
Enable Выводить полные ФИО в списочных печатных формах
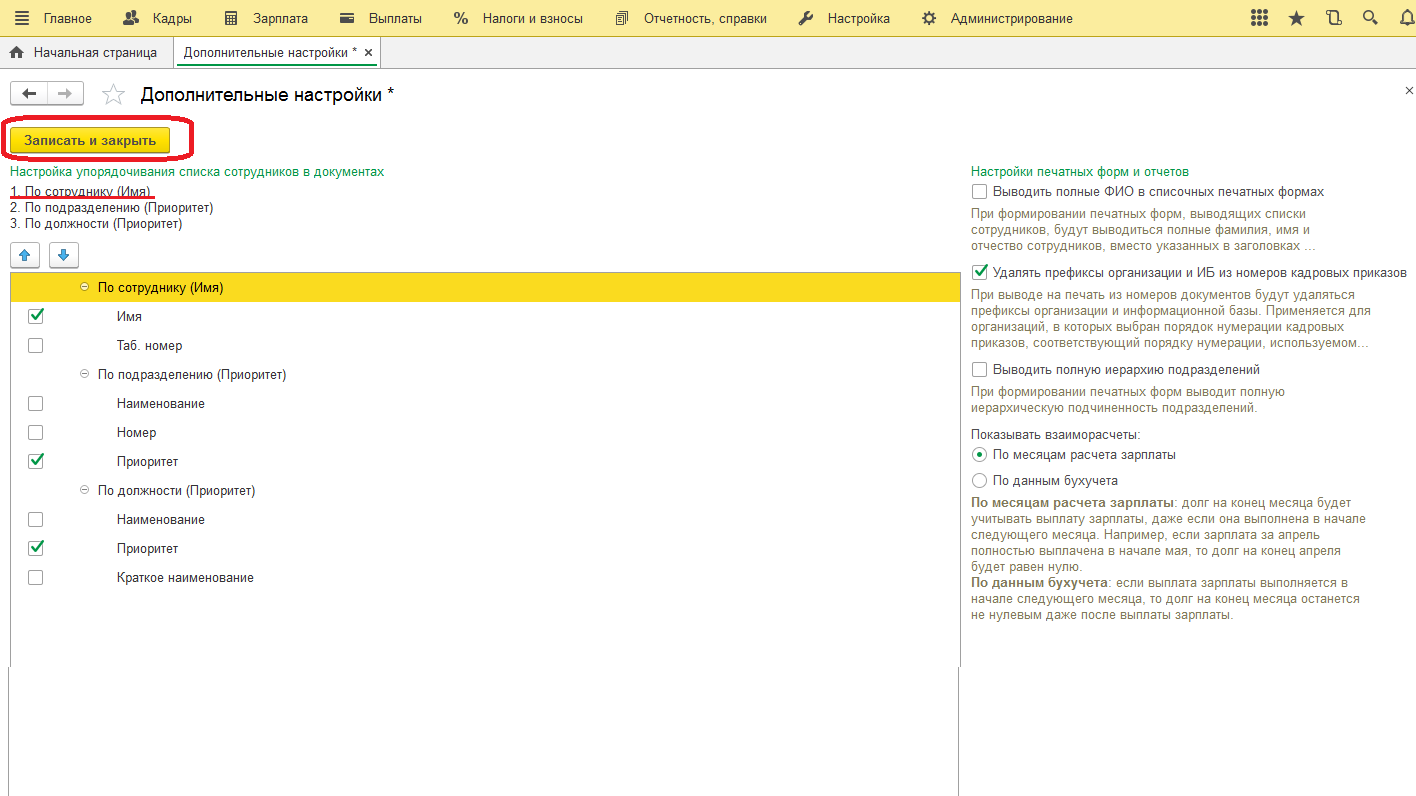click(x=980, y=191)
